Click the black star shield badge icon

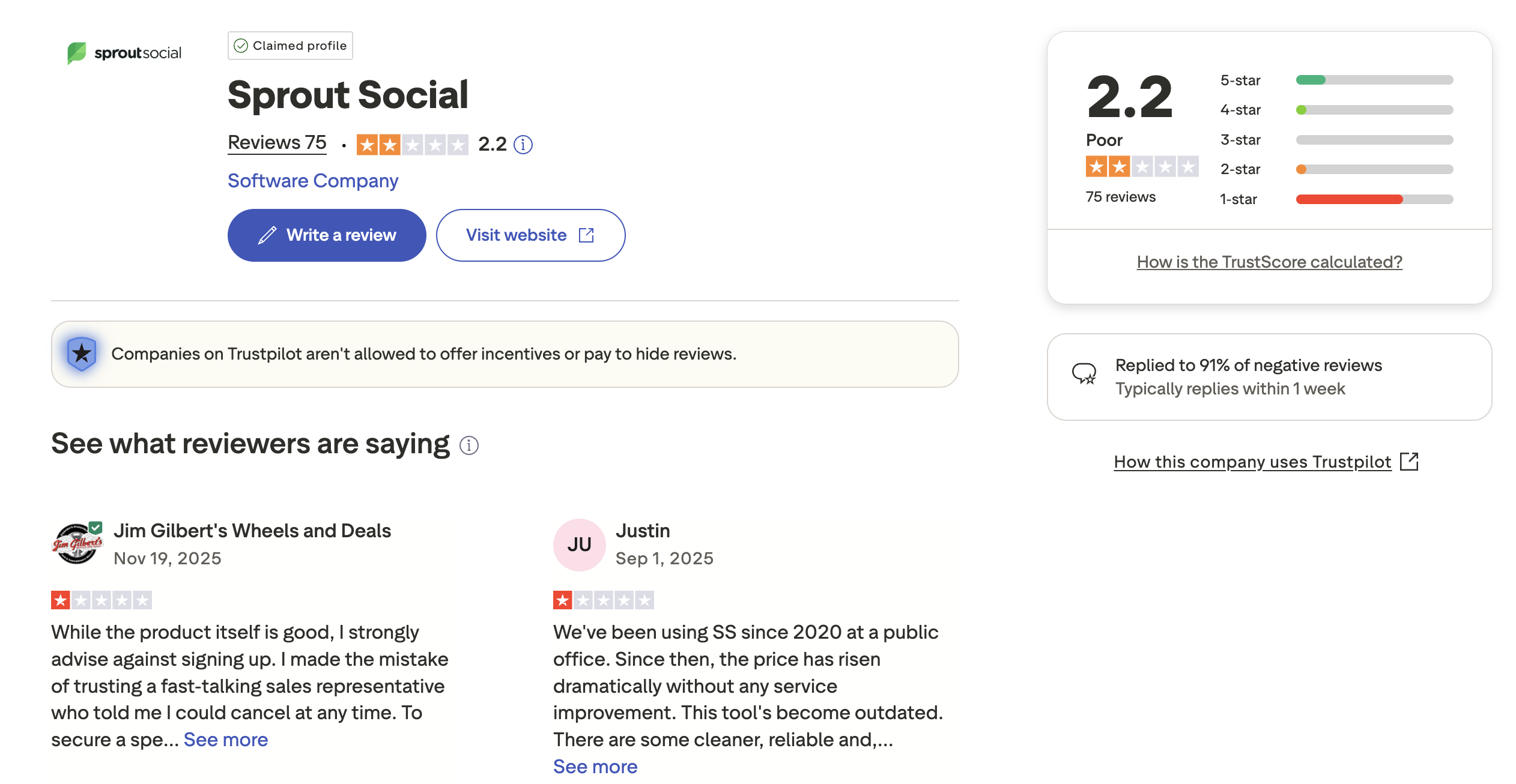(82, 354)
